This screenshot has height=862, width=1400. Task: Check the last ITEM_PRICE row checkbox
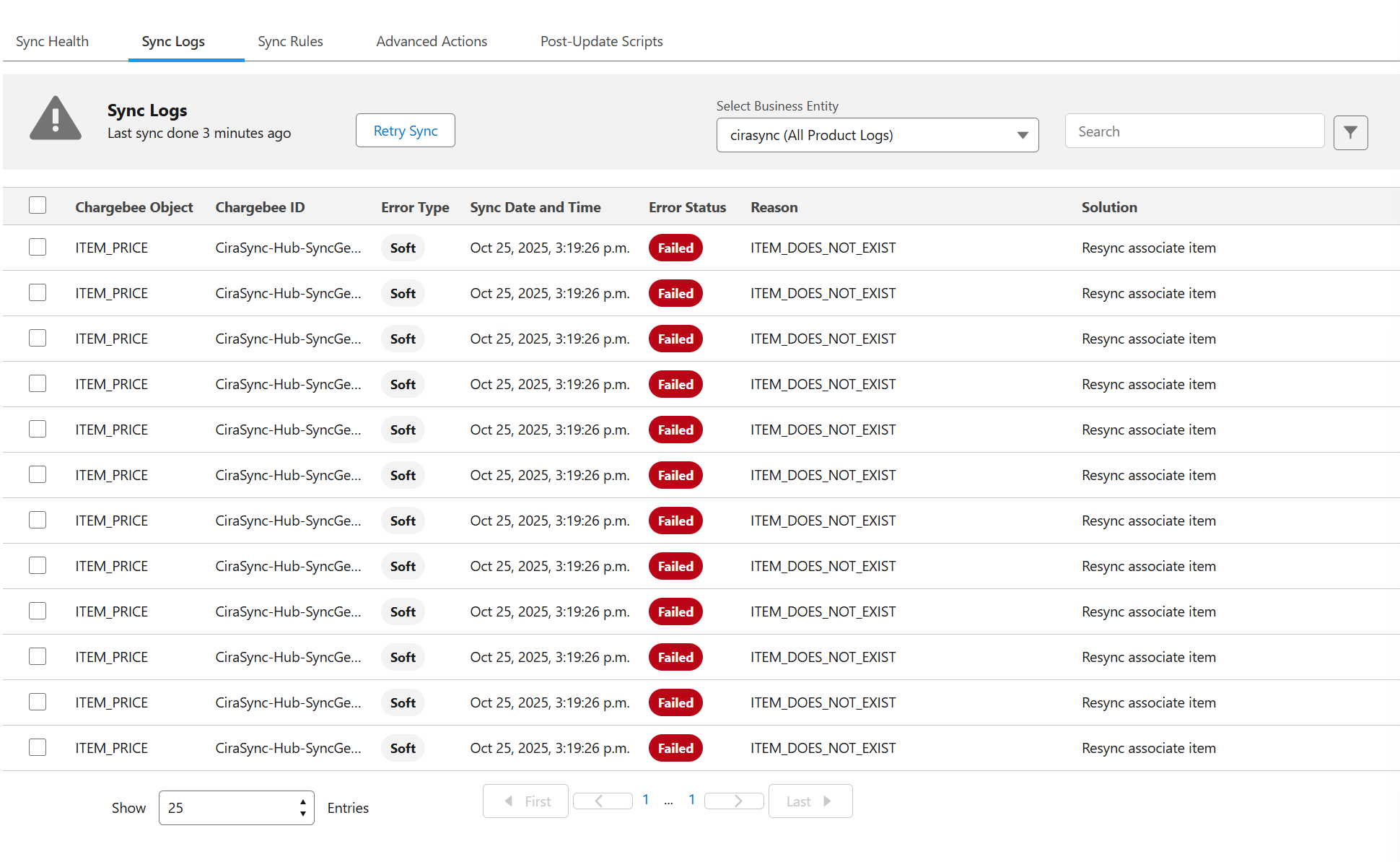click(38, 747)
